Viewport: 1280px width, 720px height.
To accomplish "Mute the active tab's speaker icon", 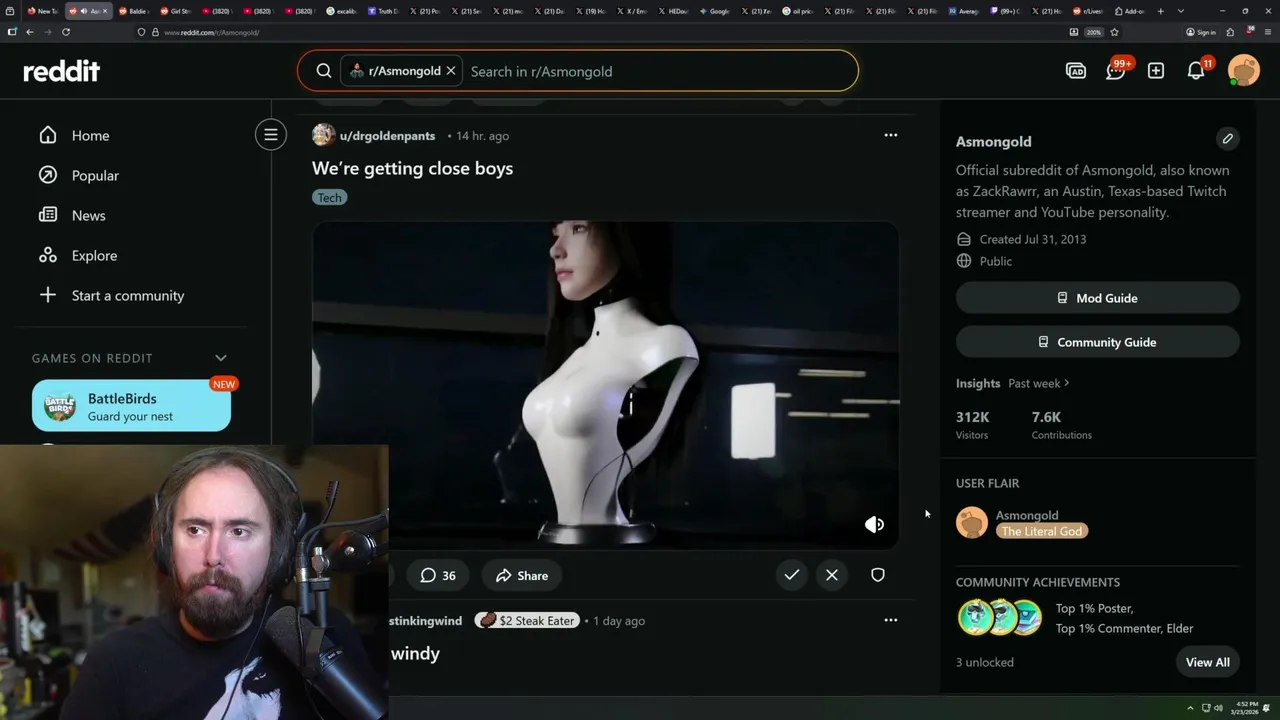I will (x=84, y=11).
